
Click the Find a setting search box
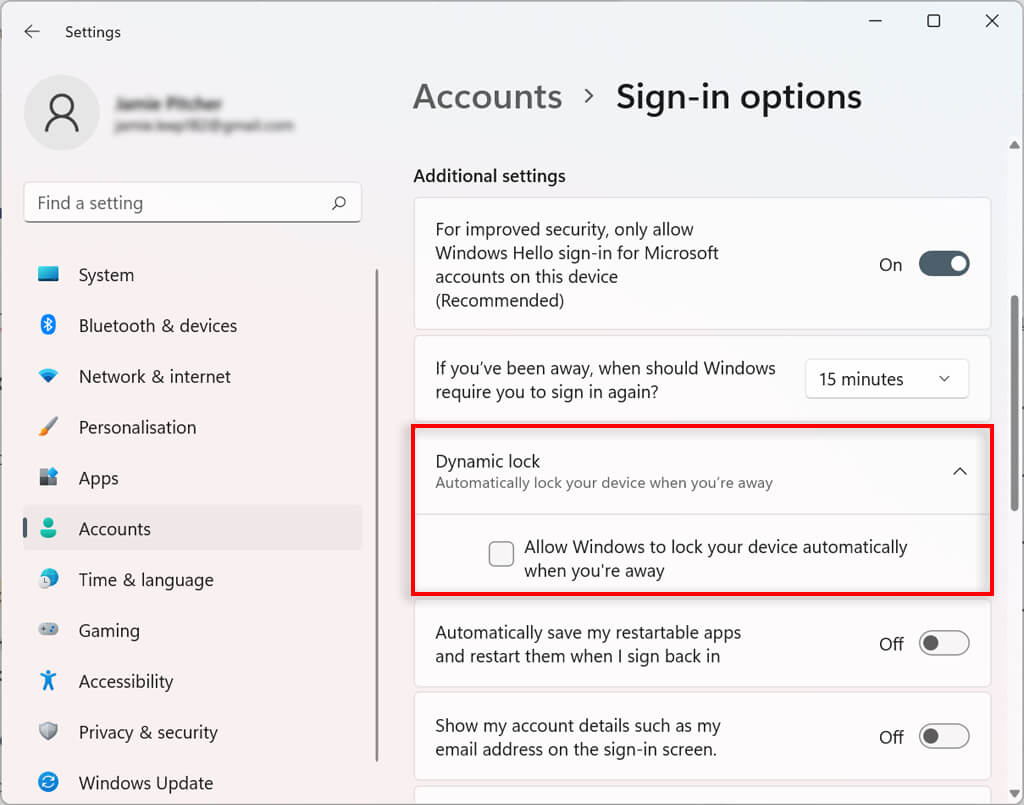click(x=180, y=203)
